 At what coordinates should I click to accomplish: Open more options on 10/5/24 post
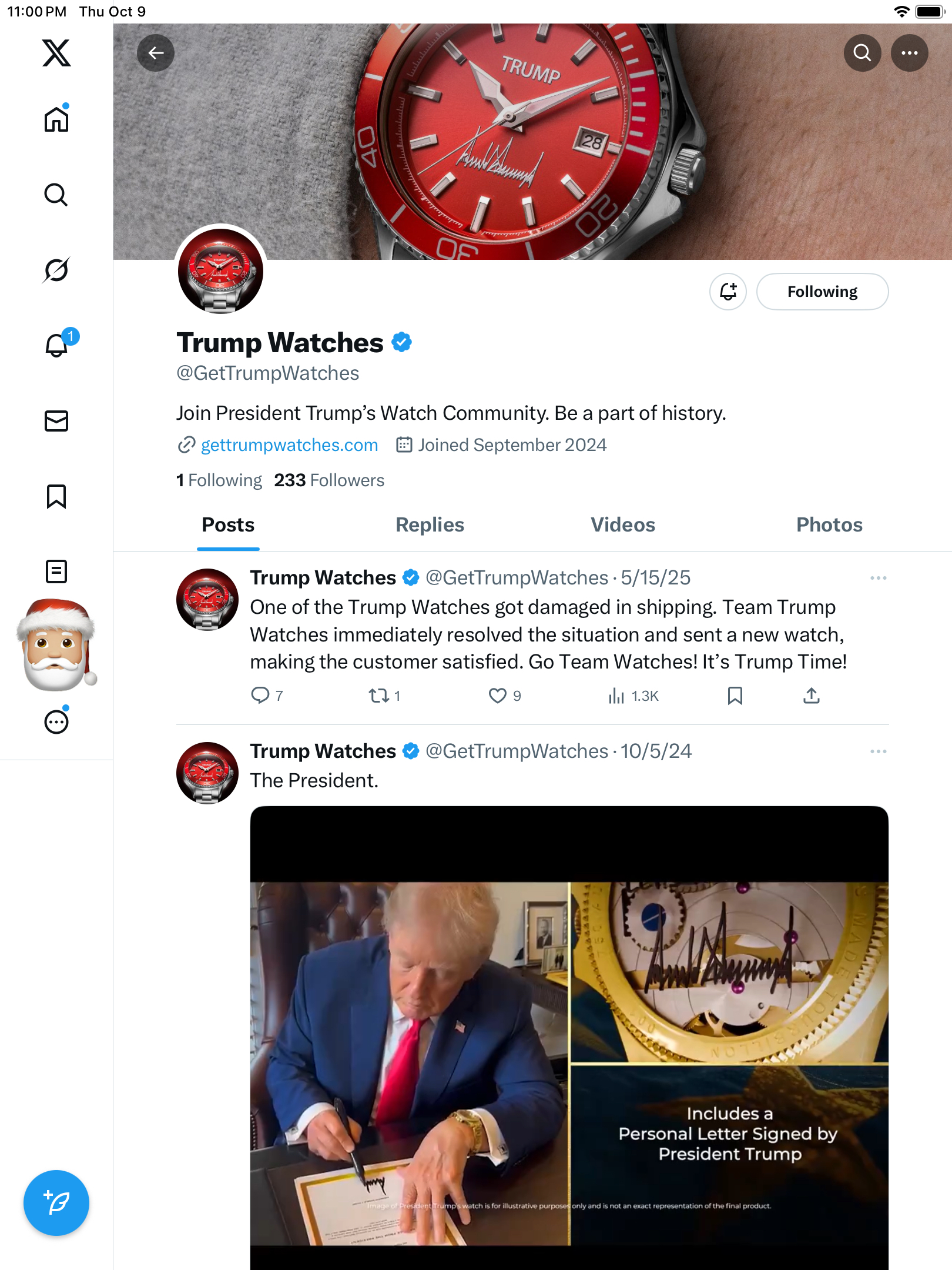click(879, 752)
